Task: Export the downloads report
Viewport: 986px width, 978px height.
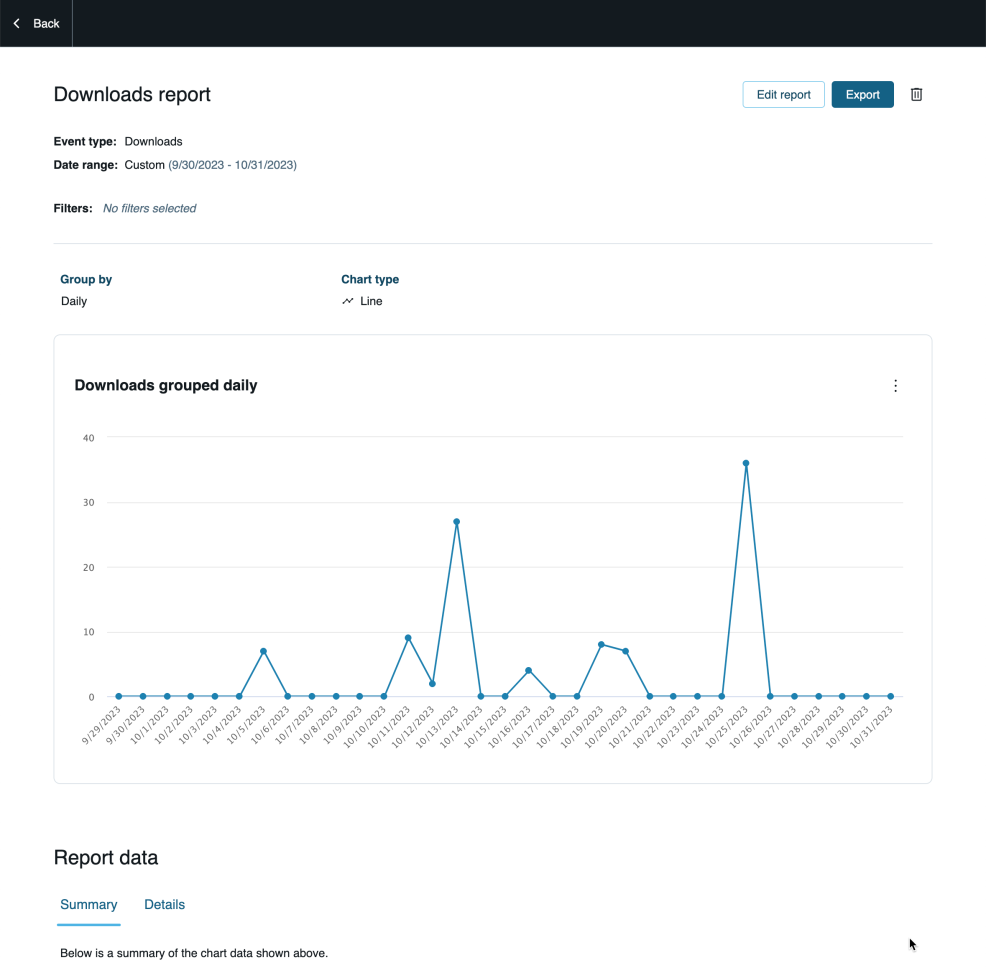Action: [x=862, y=94]
